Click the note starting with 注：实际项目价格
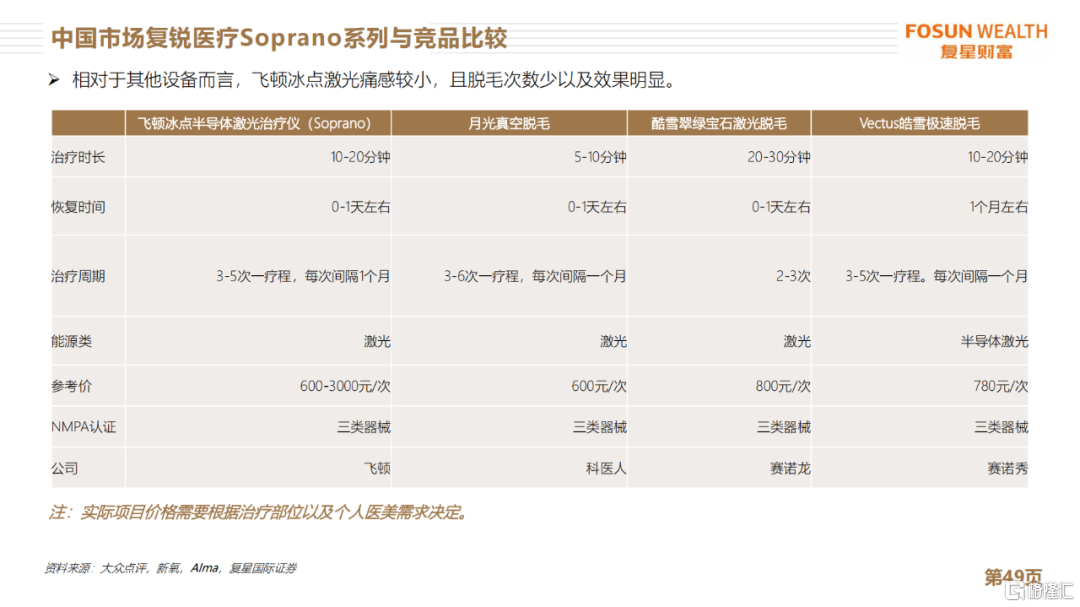1080x607 pixels. coord(260,513)
